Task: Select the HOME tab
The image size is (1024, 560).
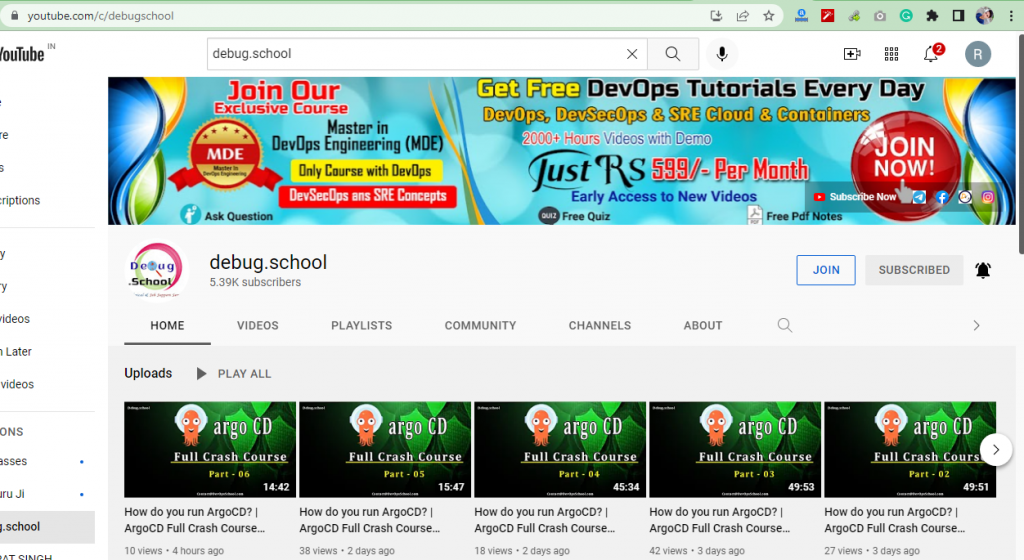Action: pos(167,326)
